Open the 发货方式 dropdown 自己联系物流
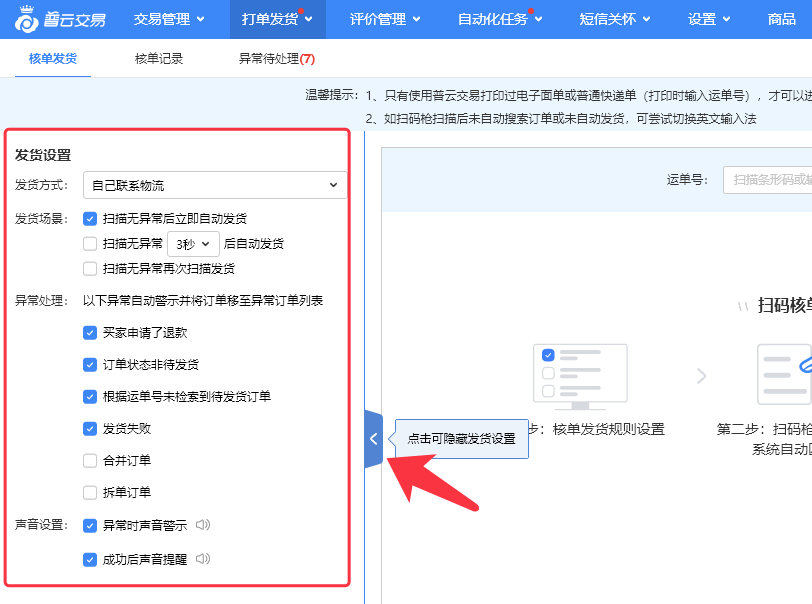 (215, 185)
